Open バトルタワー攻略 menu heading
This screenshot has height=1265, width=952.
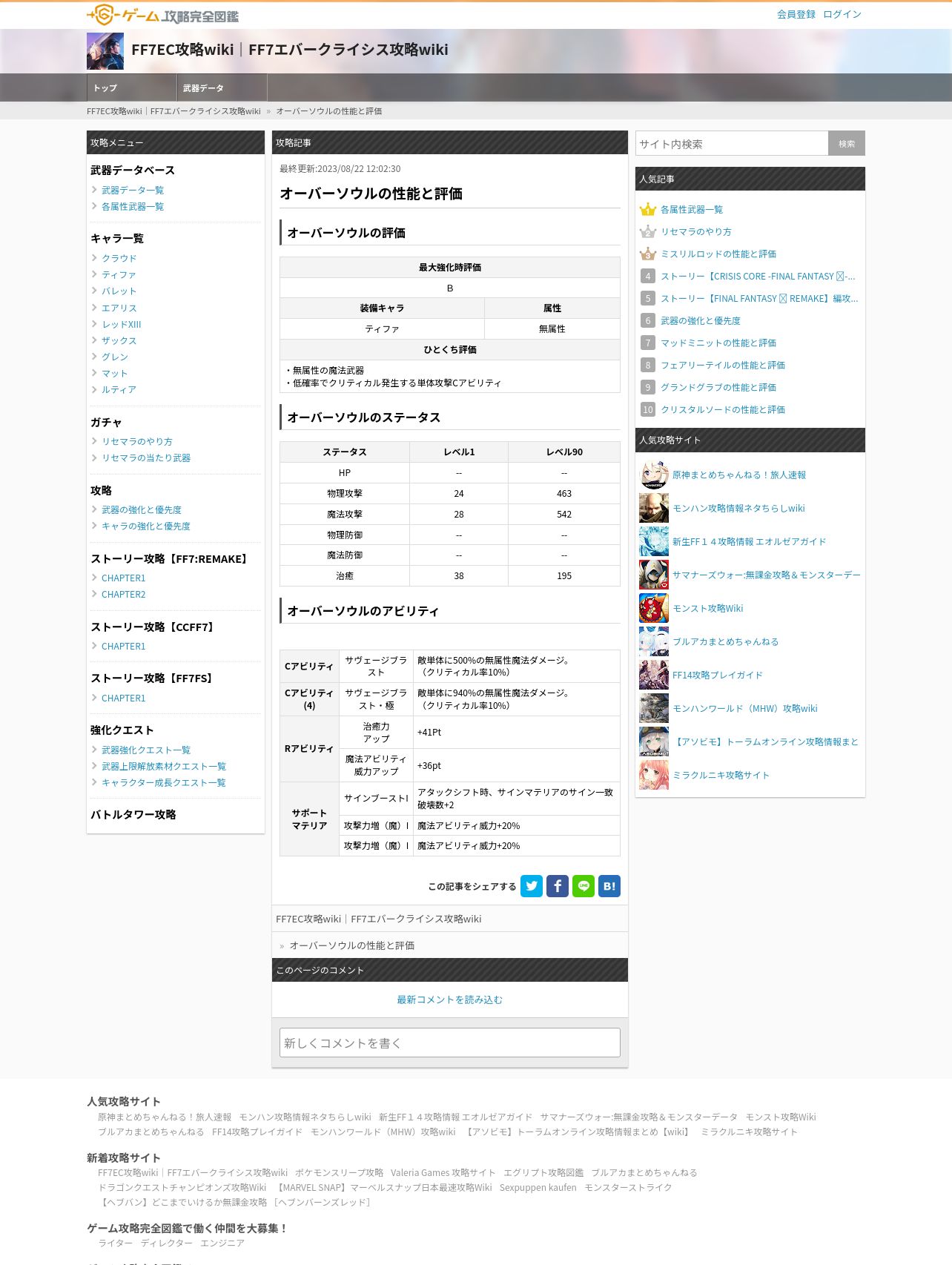pos(133,814)
